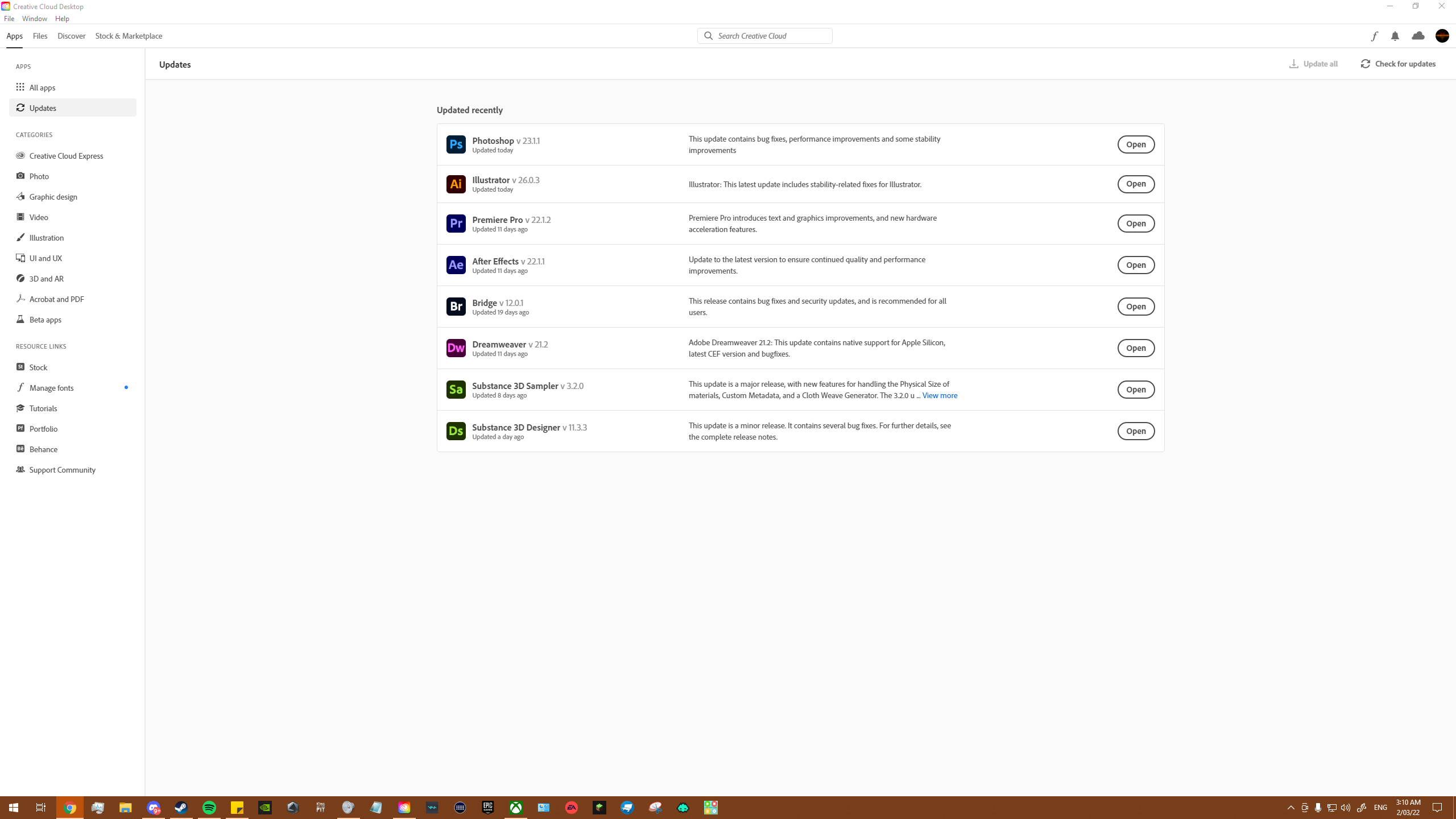
Task: Open the Graphic design category
Action: click(x=73, y=196)
